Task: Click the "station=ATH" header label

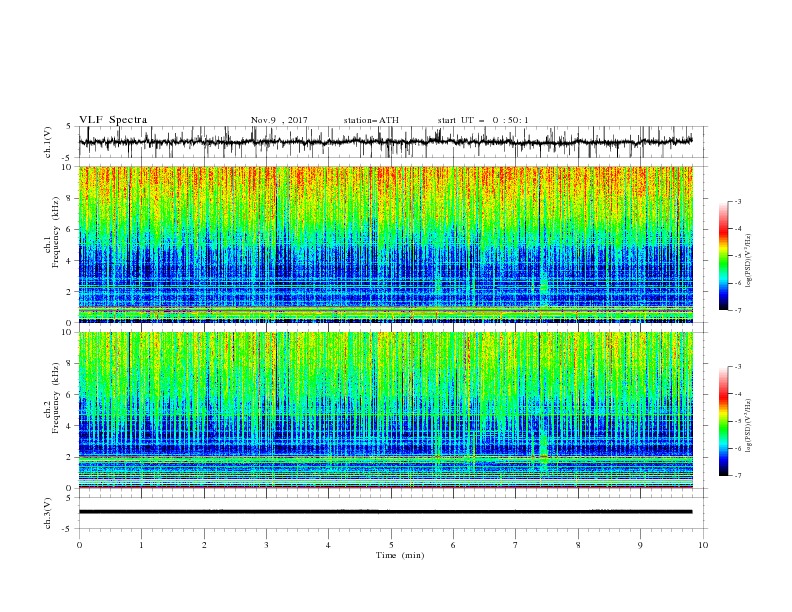Action: [371, 120]
